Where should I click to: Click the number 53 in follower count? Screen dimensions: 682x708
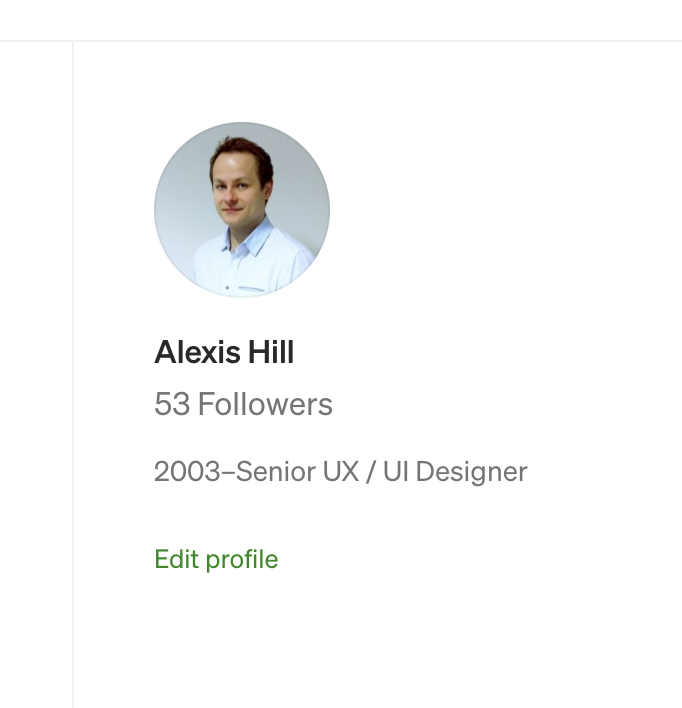click(171, 404)
